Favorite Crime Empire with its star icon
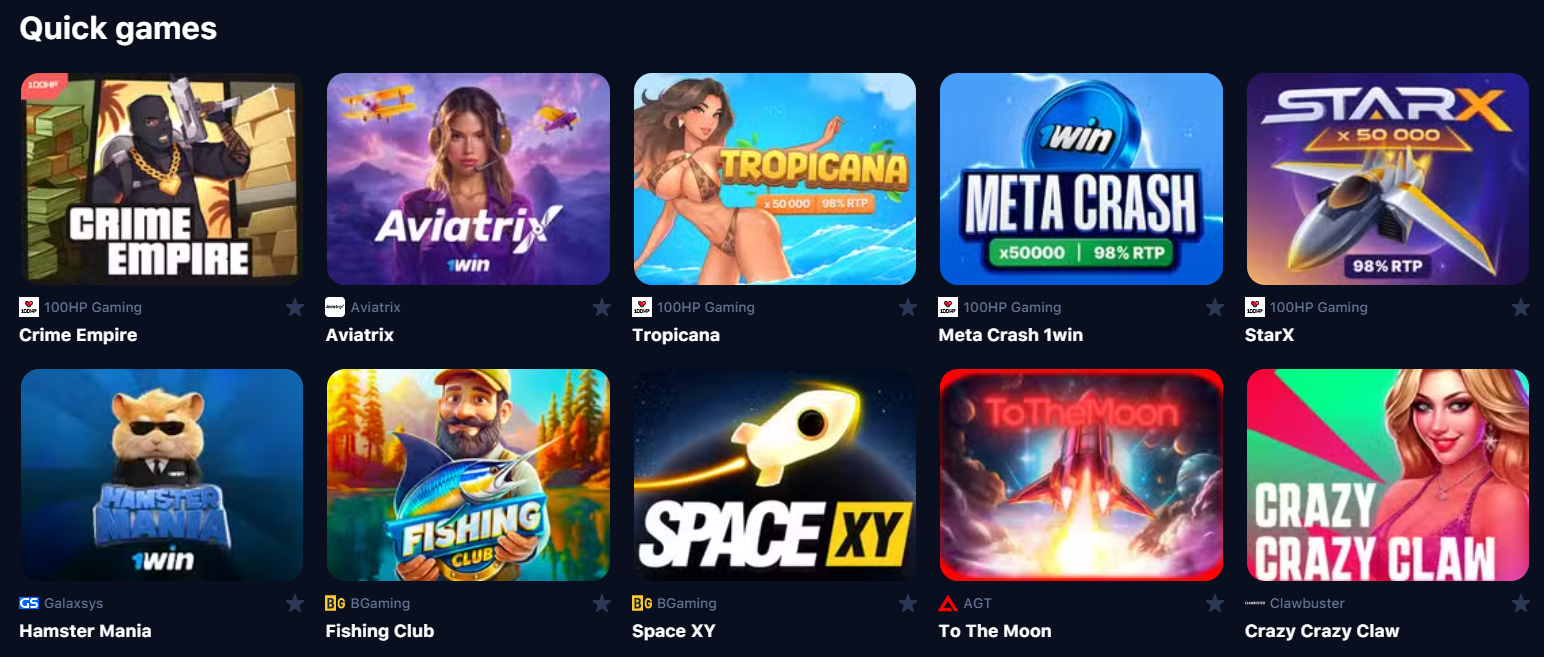The image size is (1544, 657). point(295,307)
